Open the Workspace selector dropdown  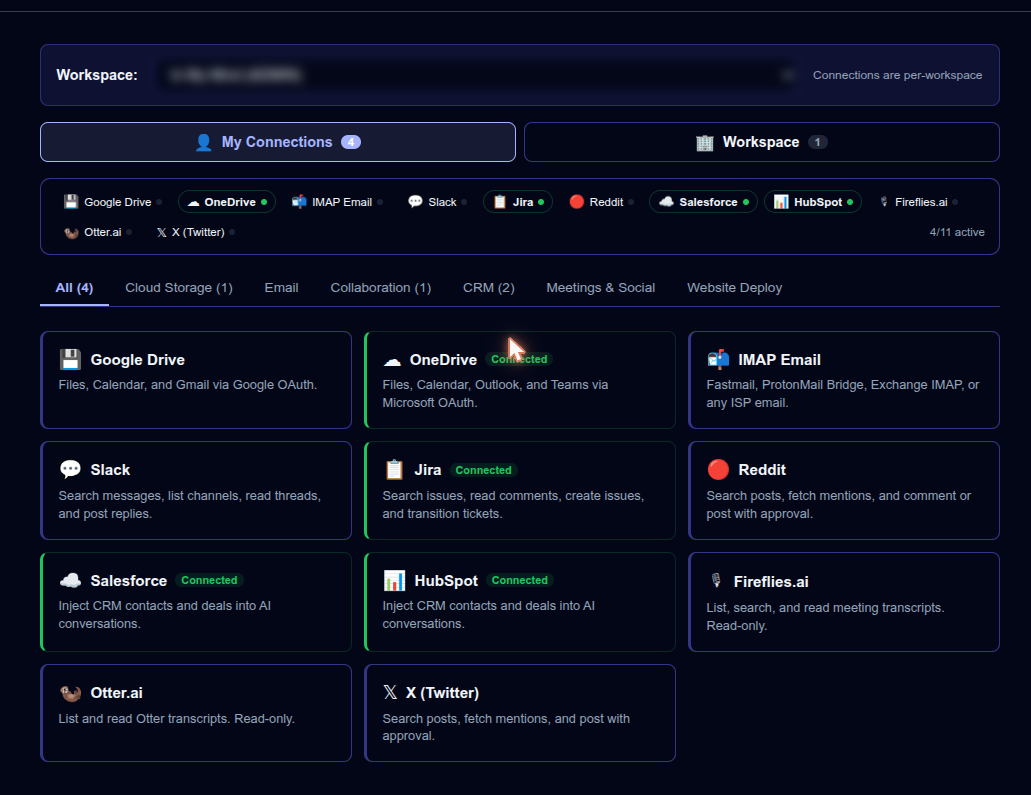[475, 75]
